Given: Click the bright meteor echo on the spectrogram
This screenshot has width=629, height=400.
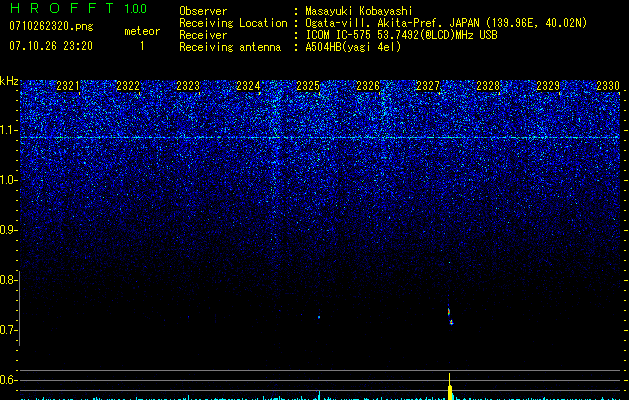Looking at the screenshot, I should (450, 316).
